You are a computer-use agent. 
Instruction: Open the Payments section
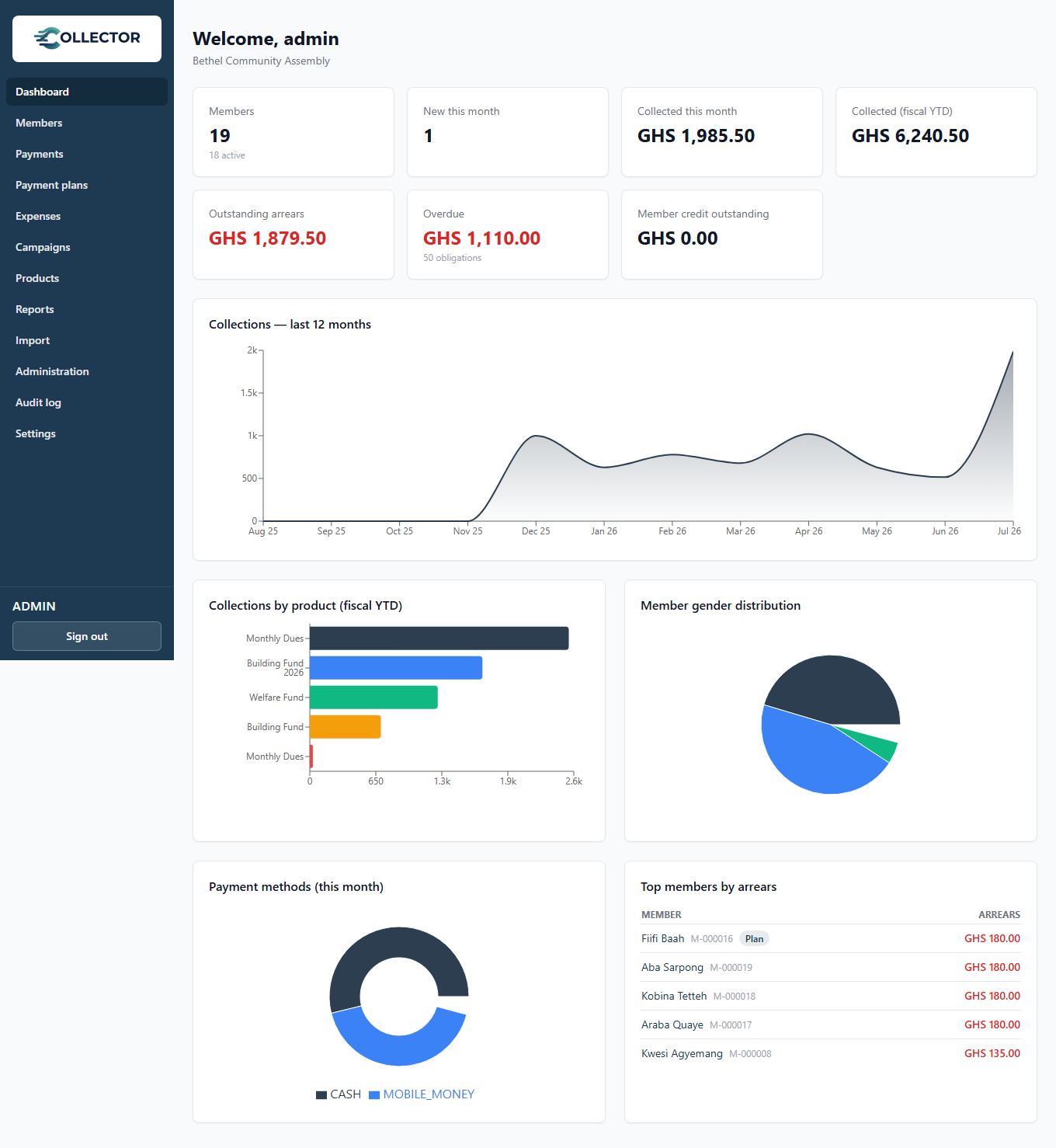[x=87, y=154]
